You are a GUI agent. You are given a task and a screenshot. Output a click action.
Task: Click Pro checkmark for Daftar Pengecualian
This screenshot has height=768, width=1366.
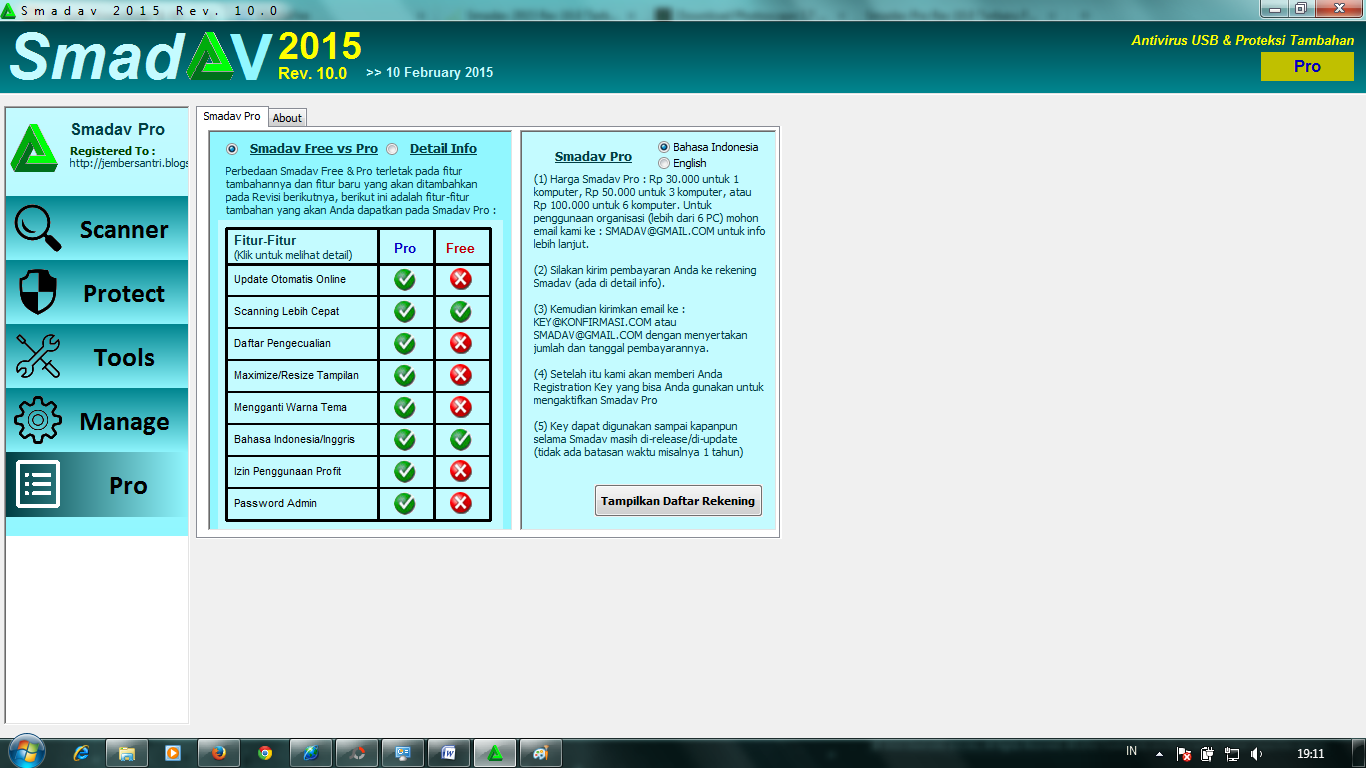coord(405,343)
